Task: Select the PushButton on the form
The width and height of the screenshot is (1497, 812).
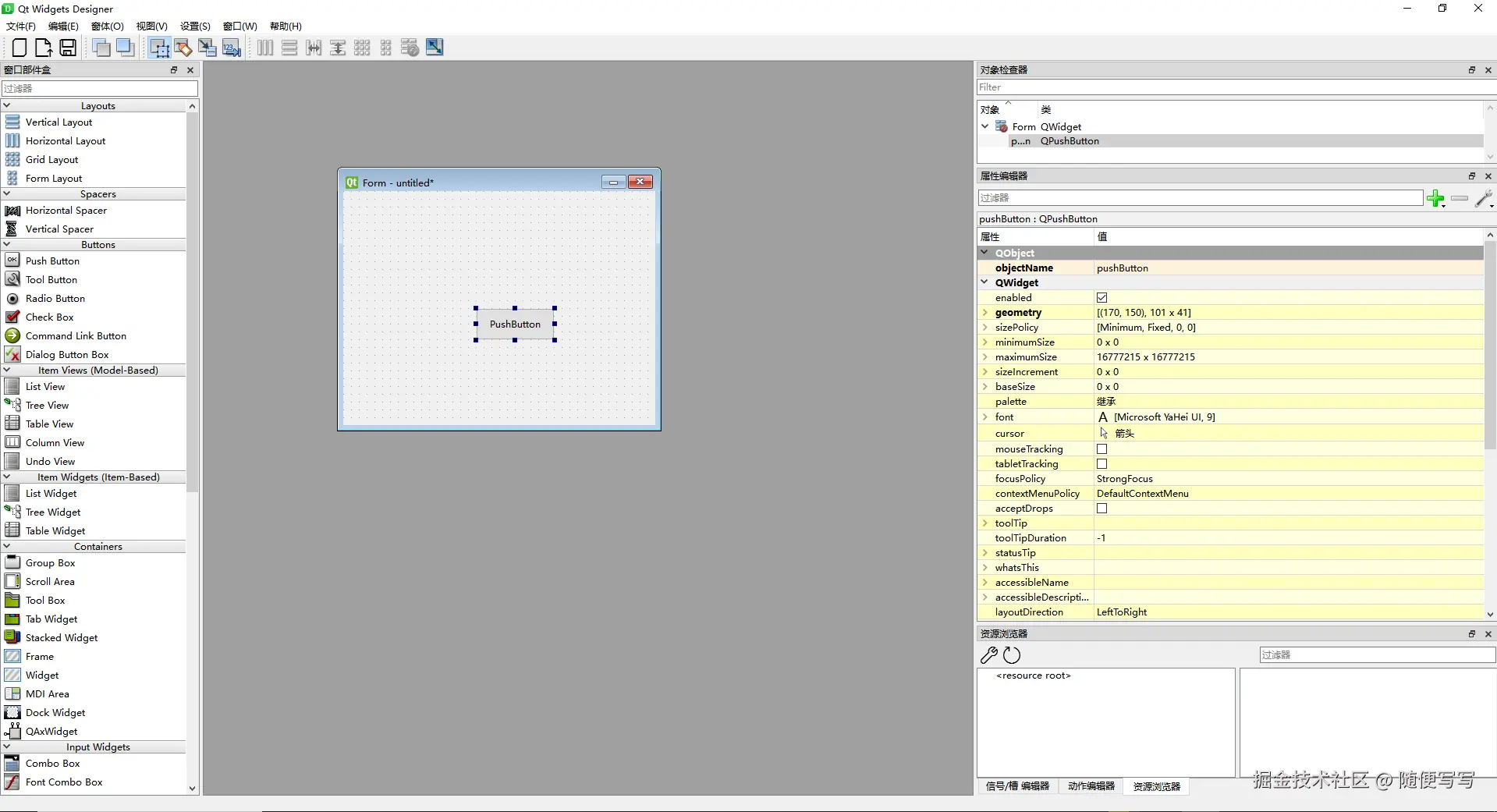Action: [515, 324]
